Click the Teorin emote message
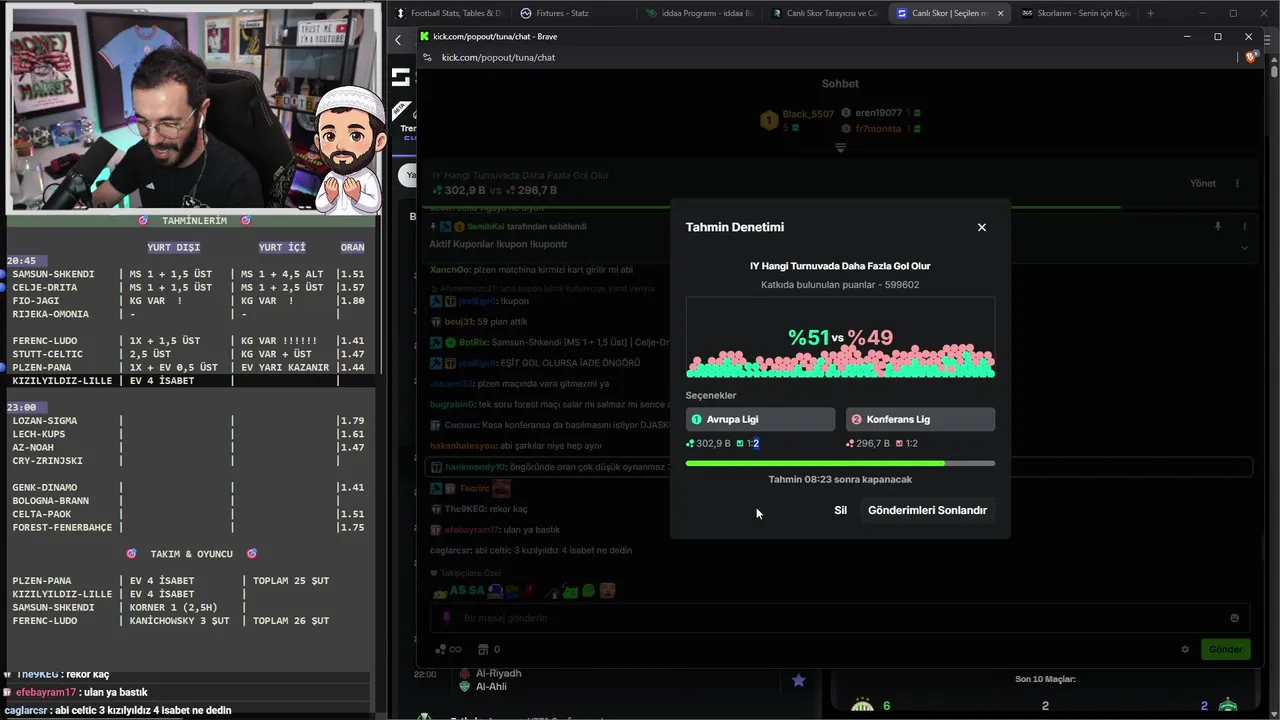Screen dimensions: 1280x720 click(x=500, y=488)
